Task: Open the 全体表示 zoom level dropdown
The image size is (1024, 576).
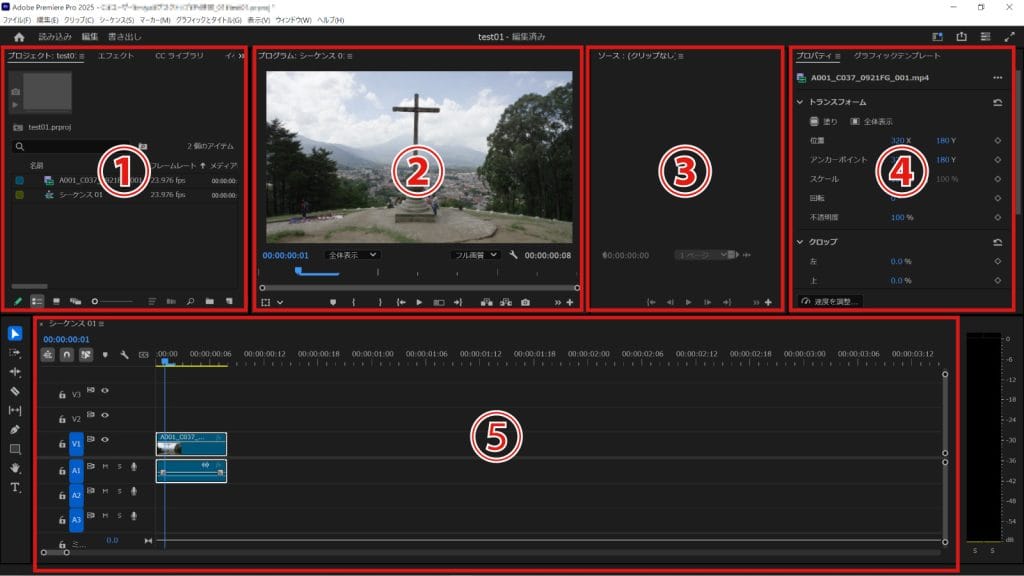Action: 354,255
